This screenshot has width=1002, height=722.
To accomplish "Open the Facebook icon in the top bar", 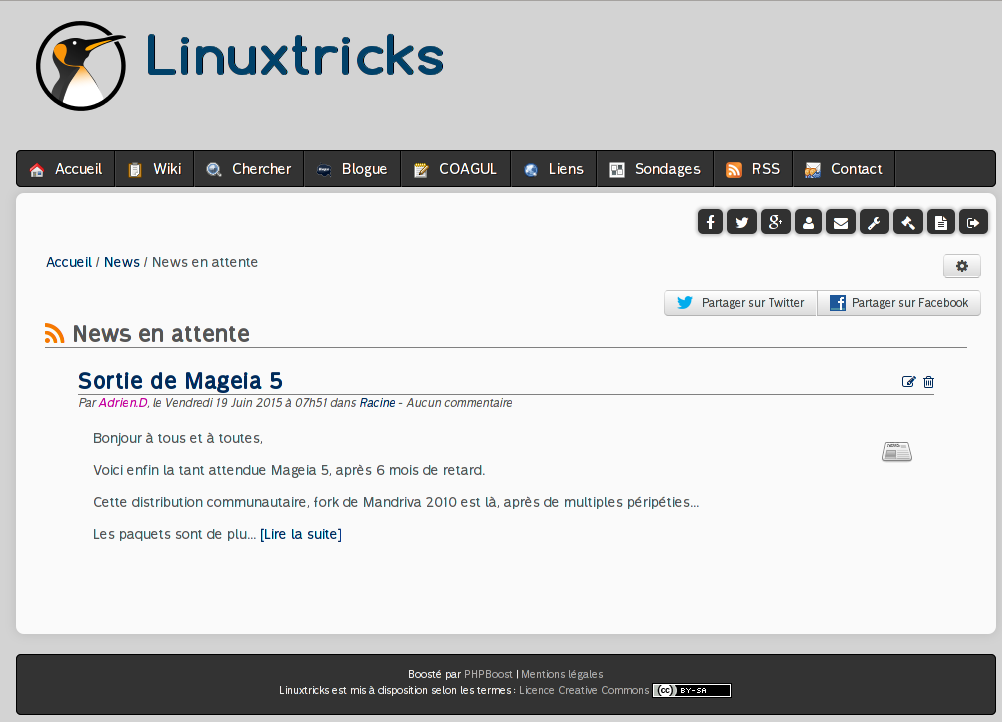I will [710, 222].
